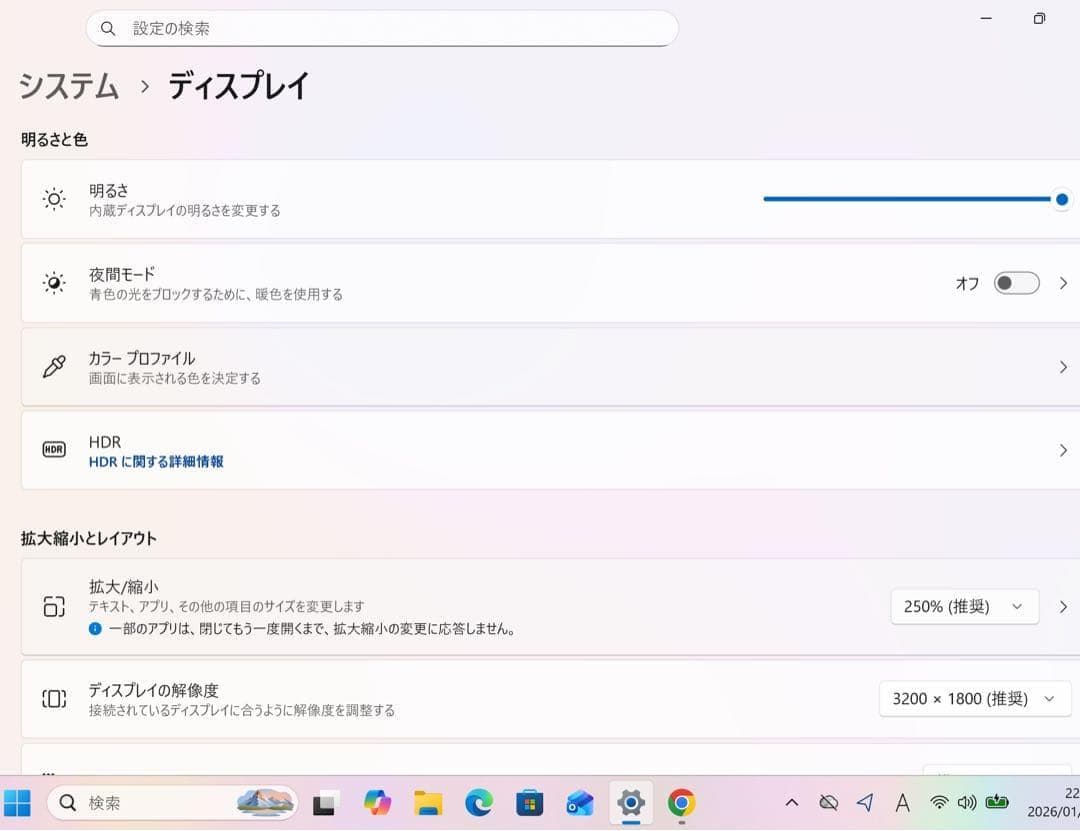Follow the HDR に関する詳細情報 link
1080x831 pixels.
click(156, 462)
